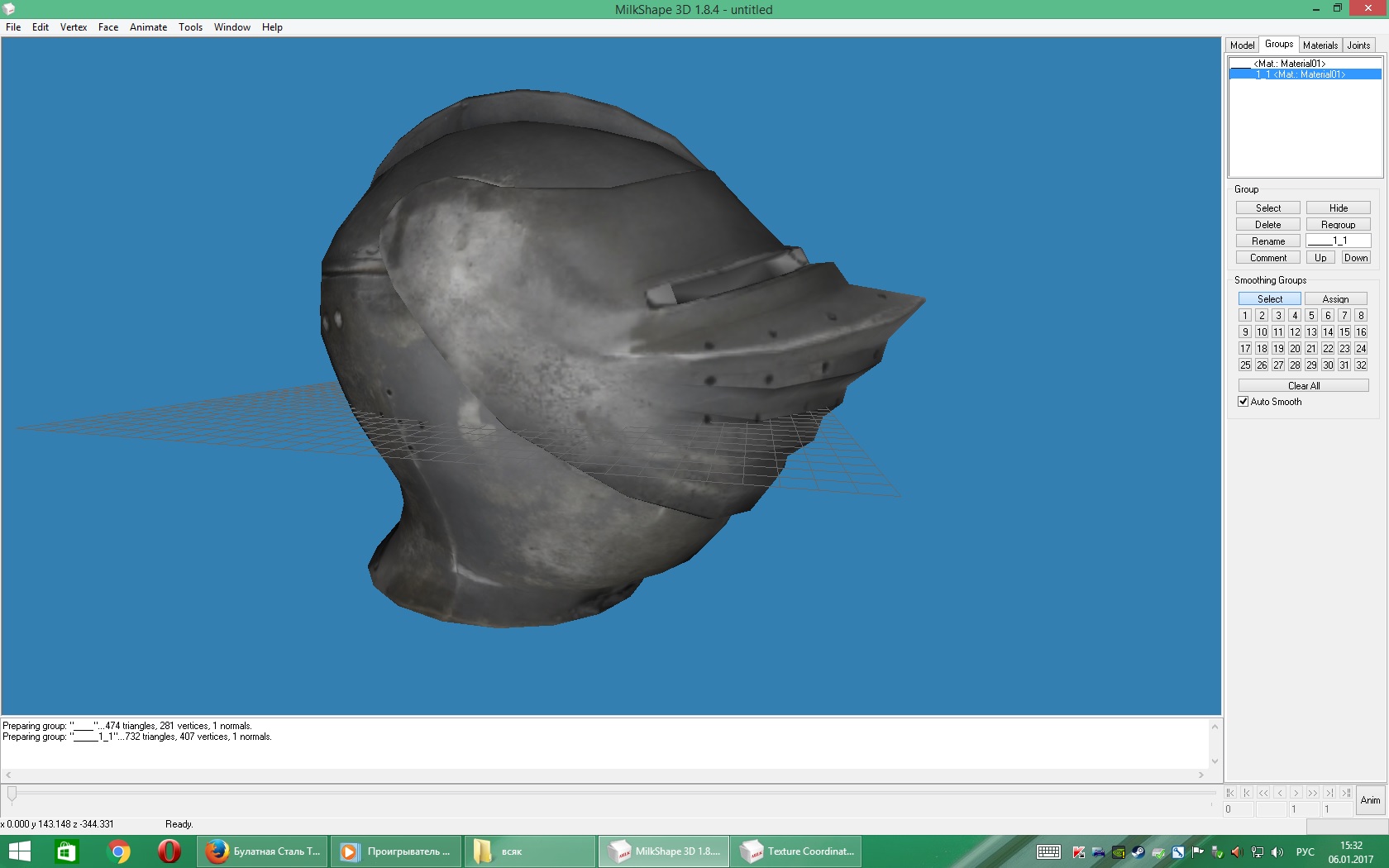The image size is (1389, 868).
Task: Switch to the Materials tab
Action: [1320, 45]
